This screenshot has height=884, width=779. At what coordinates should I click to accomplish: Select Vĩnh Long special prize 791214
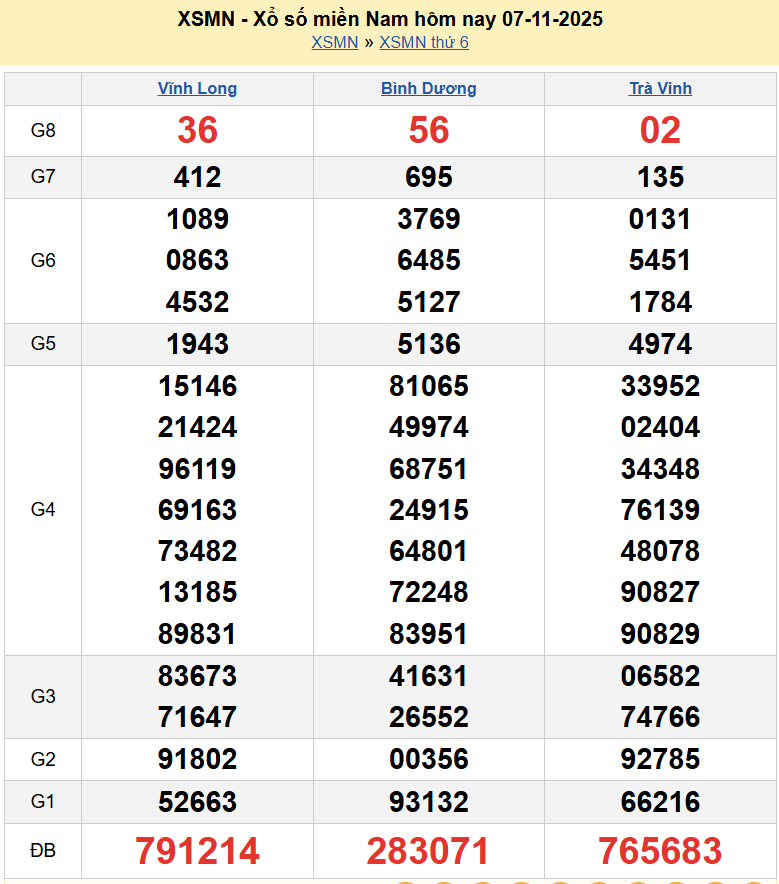[x=197, y=851]
